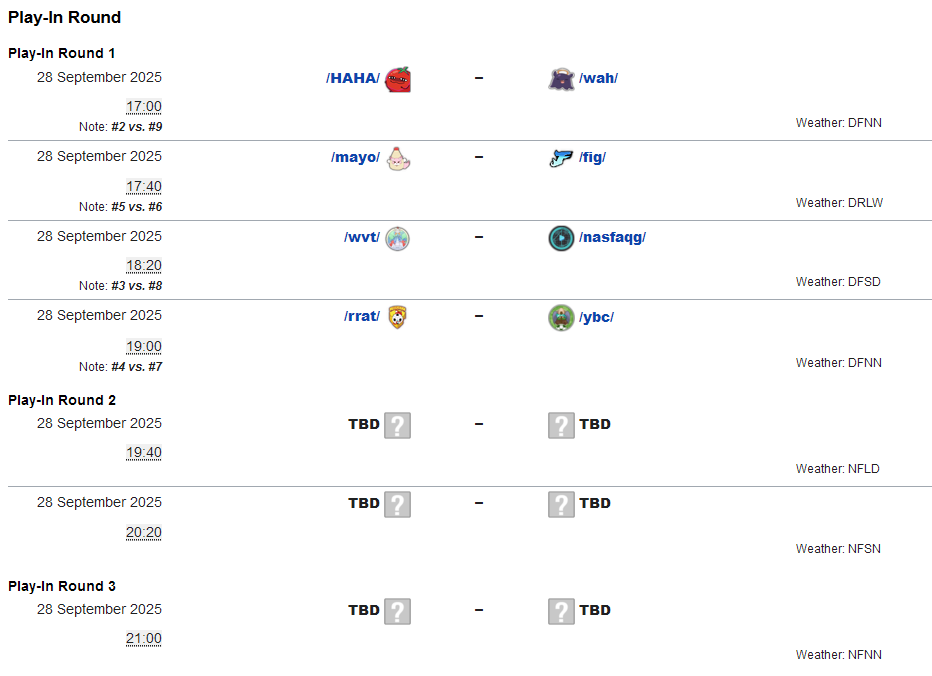932x676 pixels.
Task: Visit the /wvt/ team page
Action: (x=362, y=238)
